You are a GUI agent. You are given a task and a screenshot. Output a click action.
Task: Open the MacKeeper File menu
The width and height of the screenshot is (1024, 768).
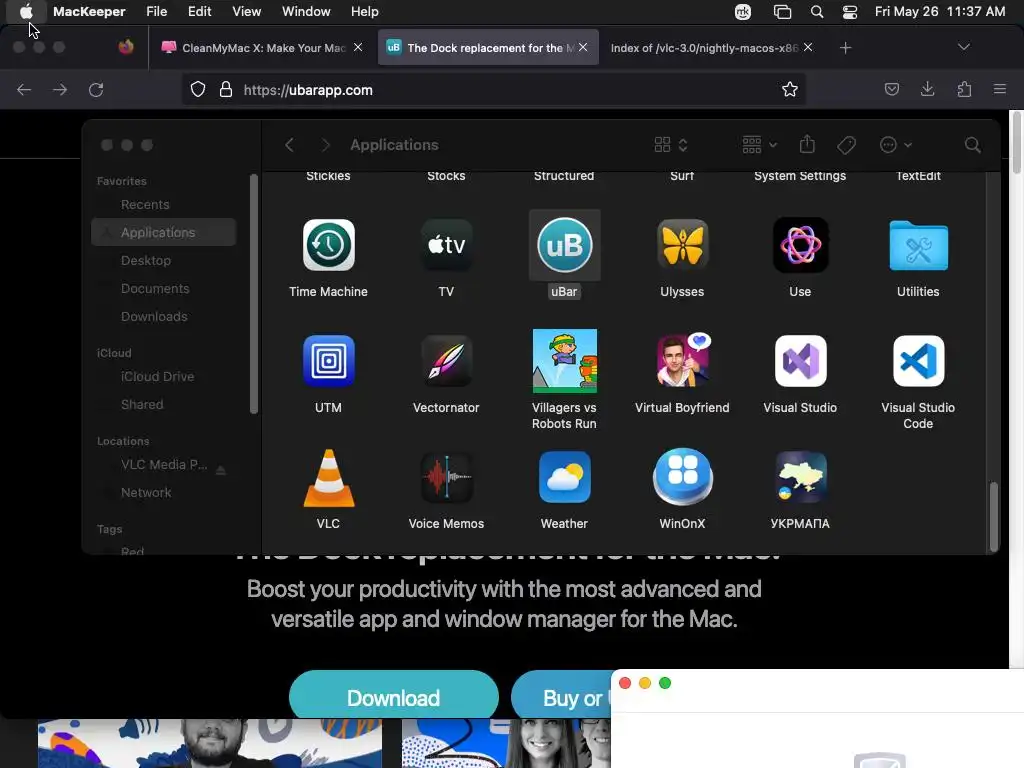pos(157,12)
